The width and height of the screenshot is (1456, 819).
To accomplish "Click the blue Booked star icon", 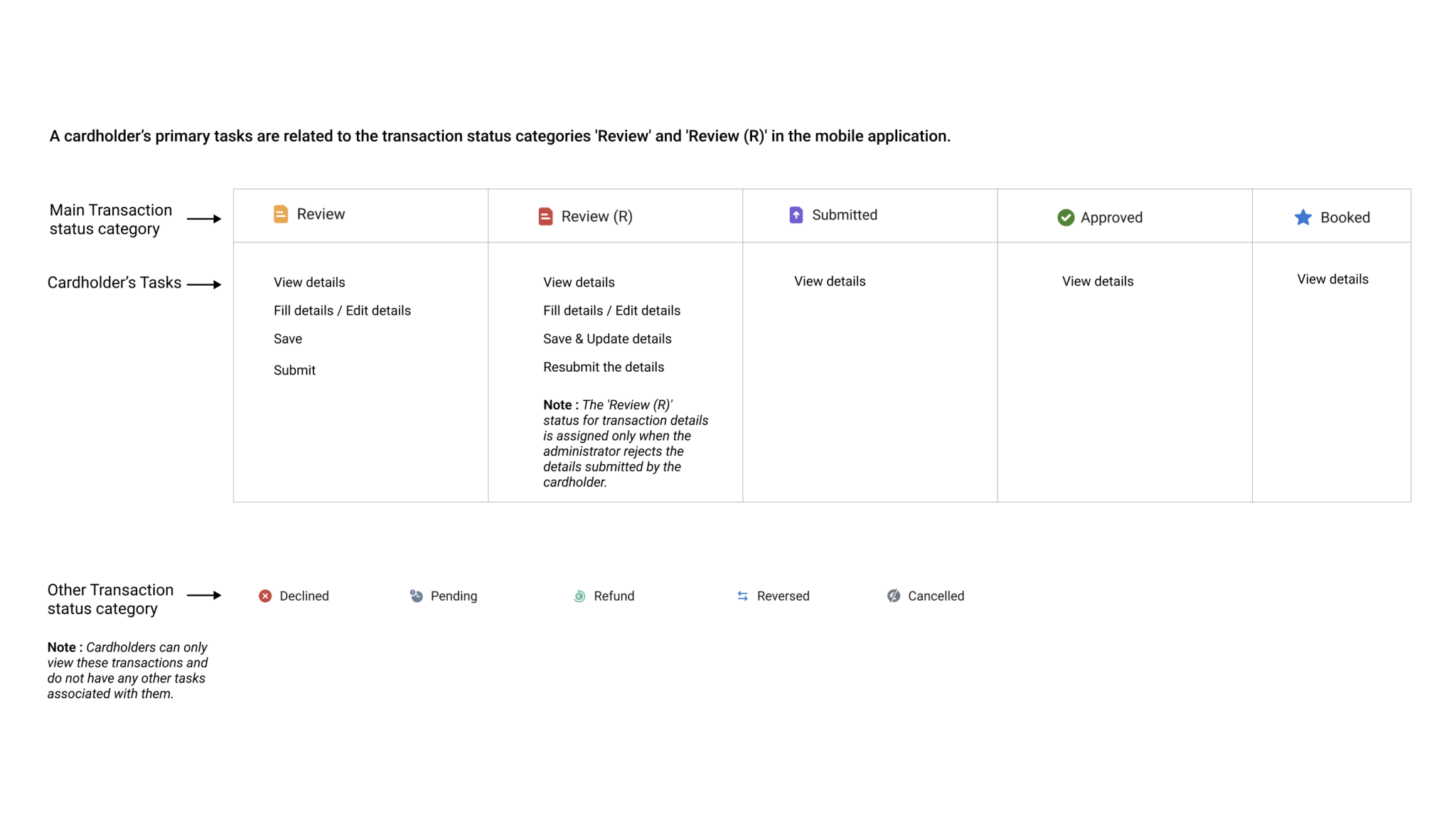I will click(x=1302, y=218).
